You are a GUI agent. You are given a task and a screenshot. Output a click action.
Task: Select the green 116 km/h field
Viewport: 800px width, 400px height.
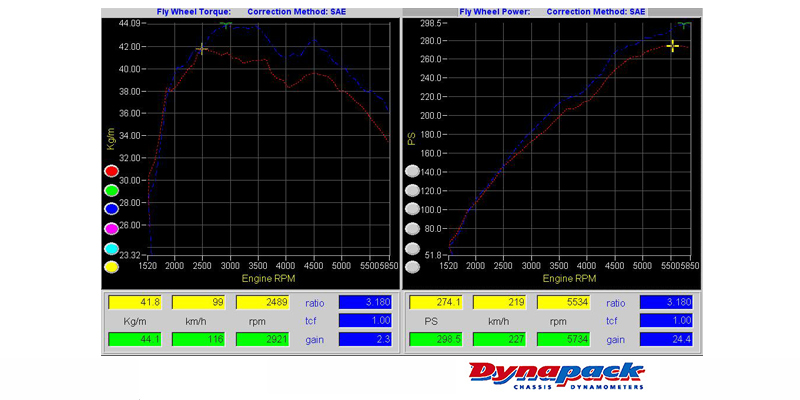tap(198, 339)
